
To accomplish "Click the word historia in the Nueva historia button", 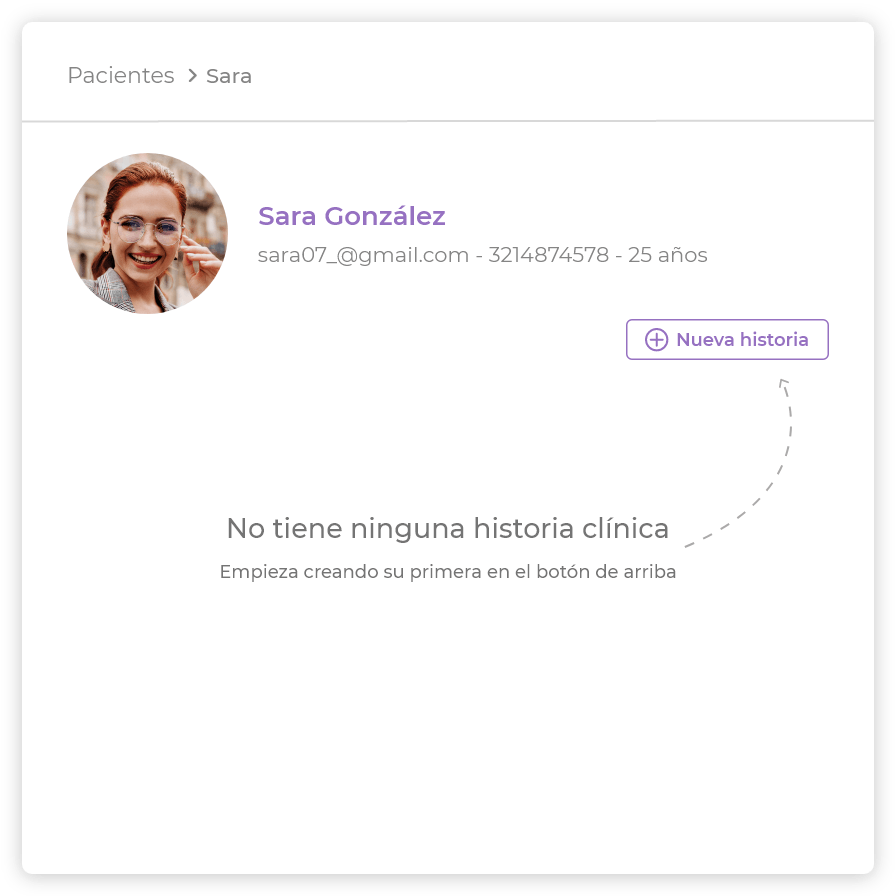I will 774,339.
